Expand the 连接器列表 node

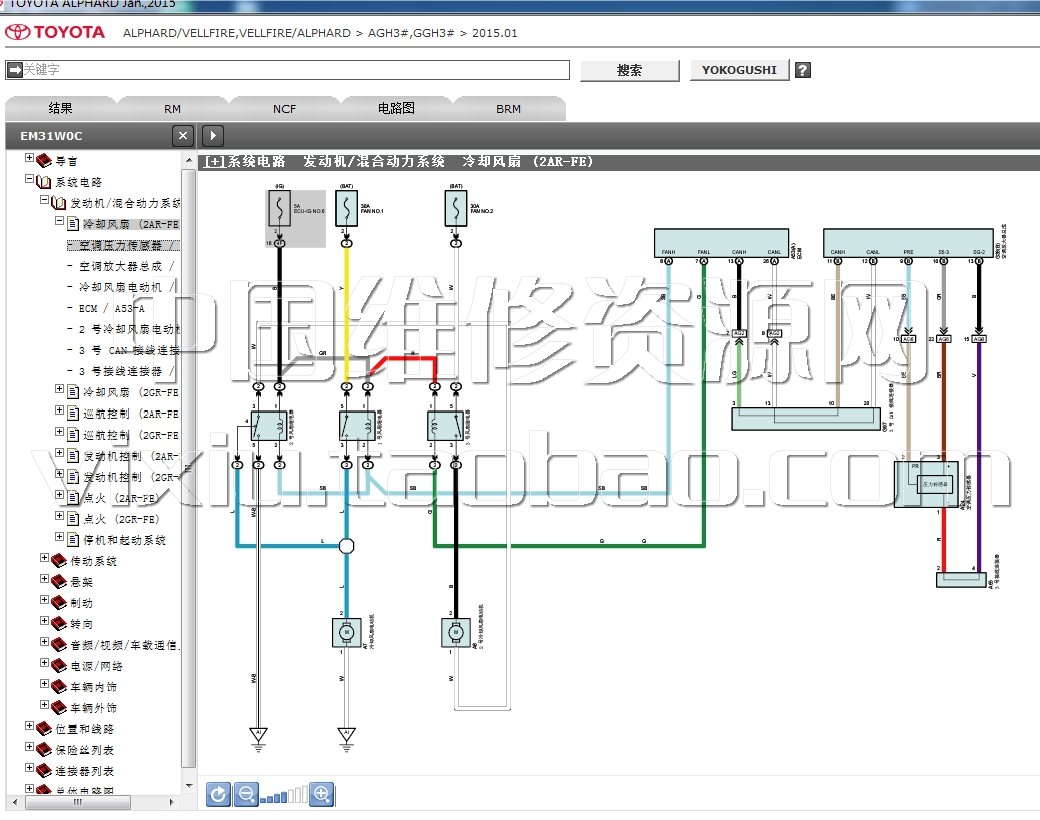(x=29, y=768)
